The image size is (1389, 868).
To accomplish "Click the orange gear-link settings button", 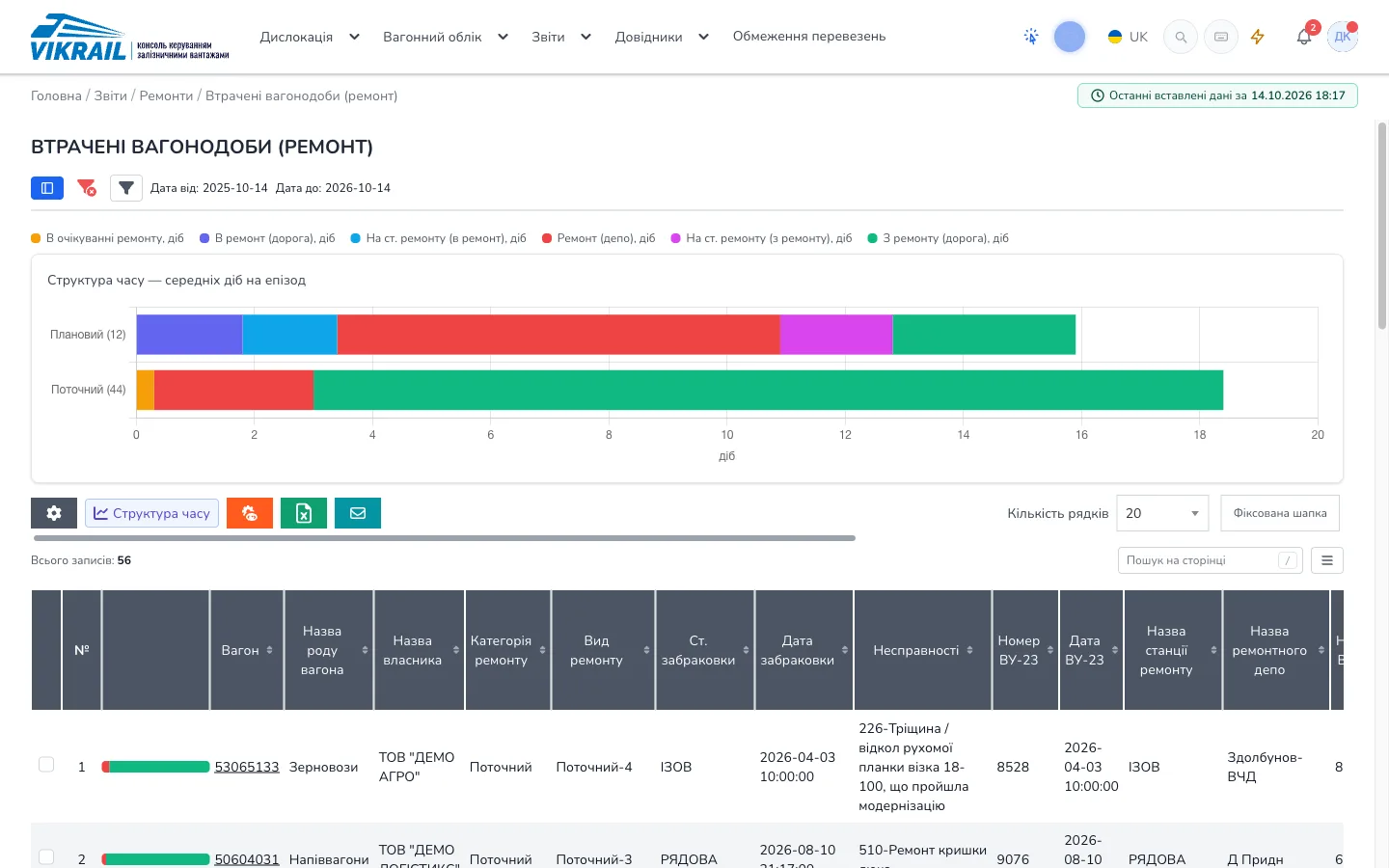I will pos(250,513).
